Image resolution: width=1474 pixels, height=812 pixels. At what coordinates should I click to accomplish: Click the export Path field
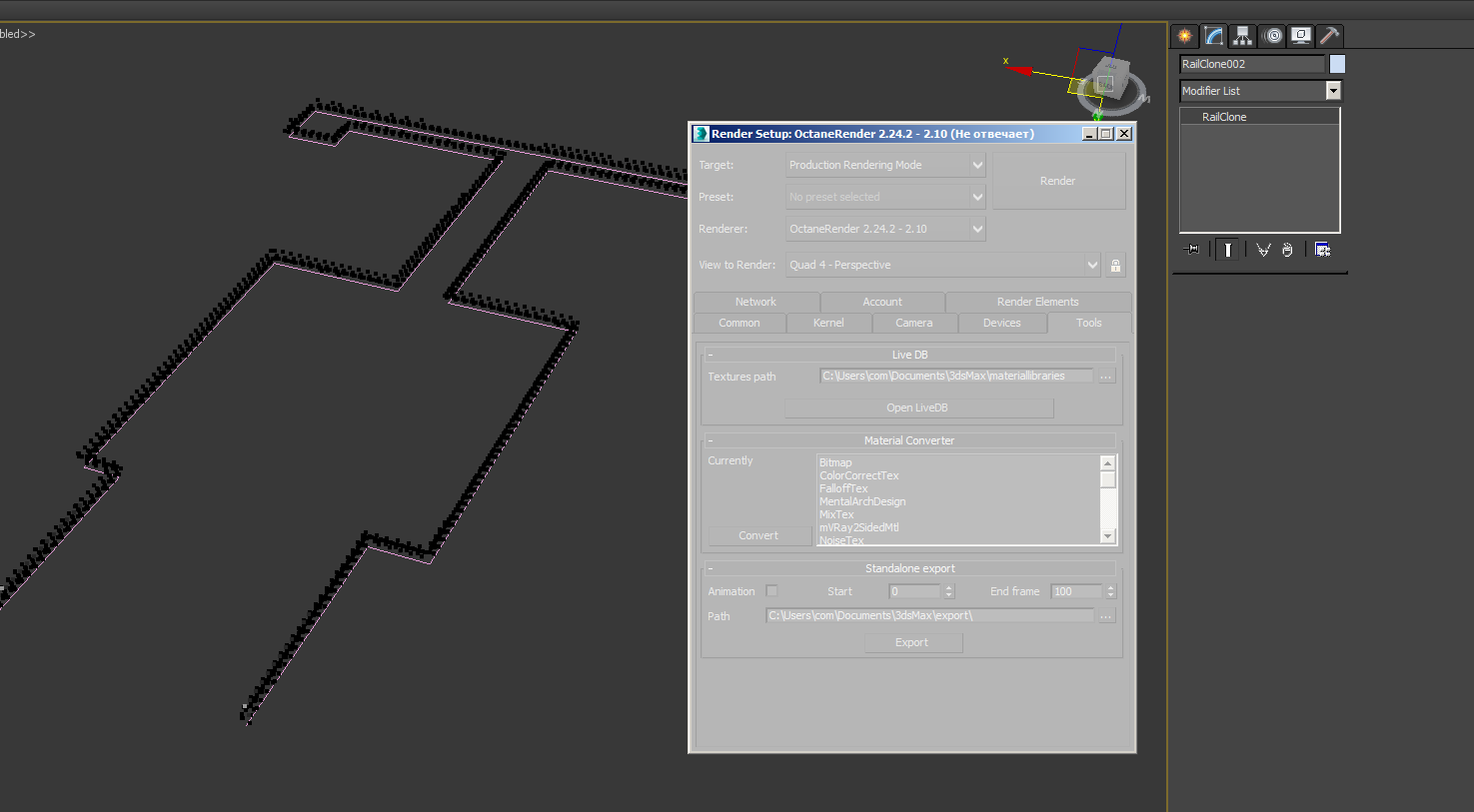tap(929, 616)
